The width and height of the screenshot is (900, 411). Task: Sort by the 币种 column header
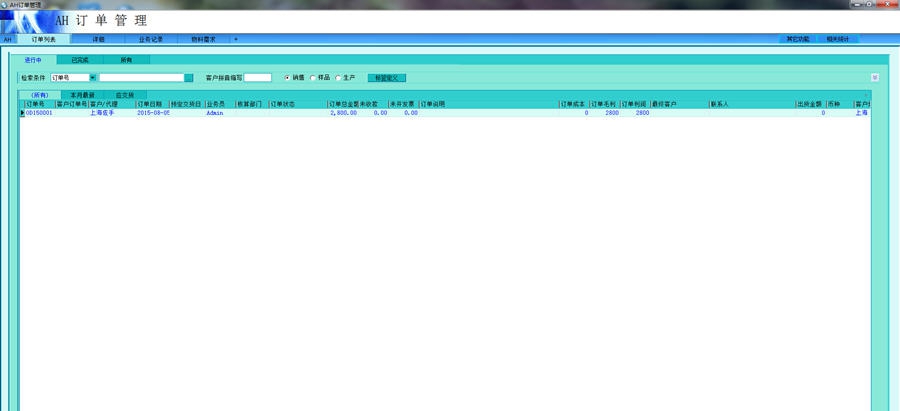(840, 104)
